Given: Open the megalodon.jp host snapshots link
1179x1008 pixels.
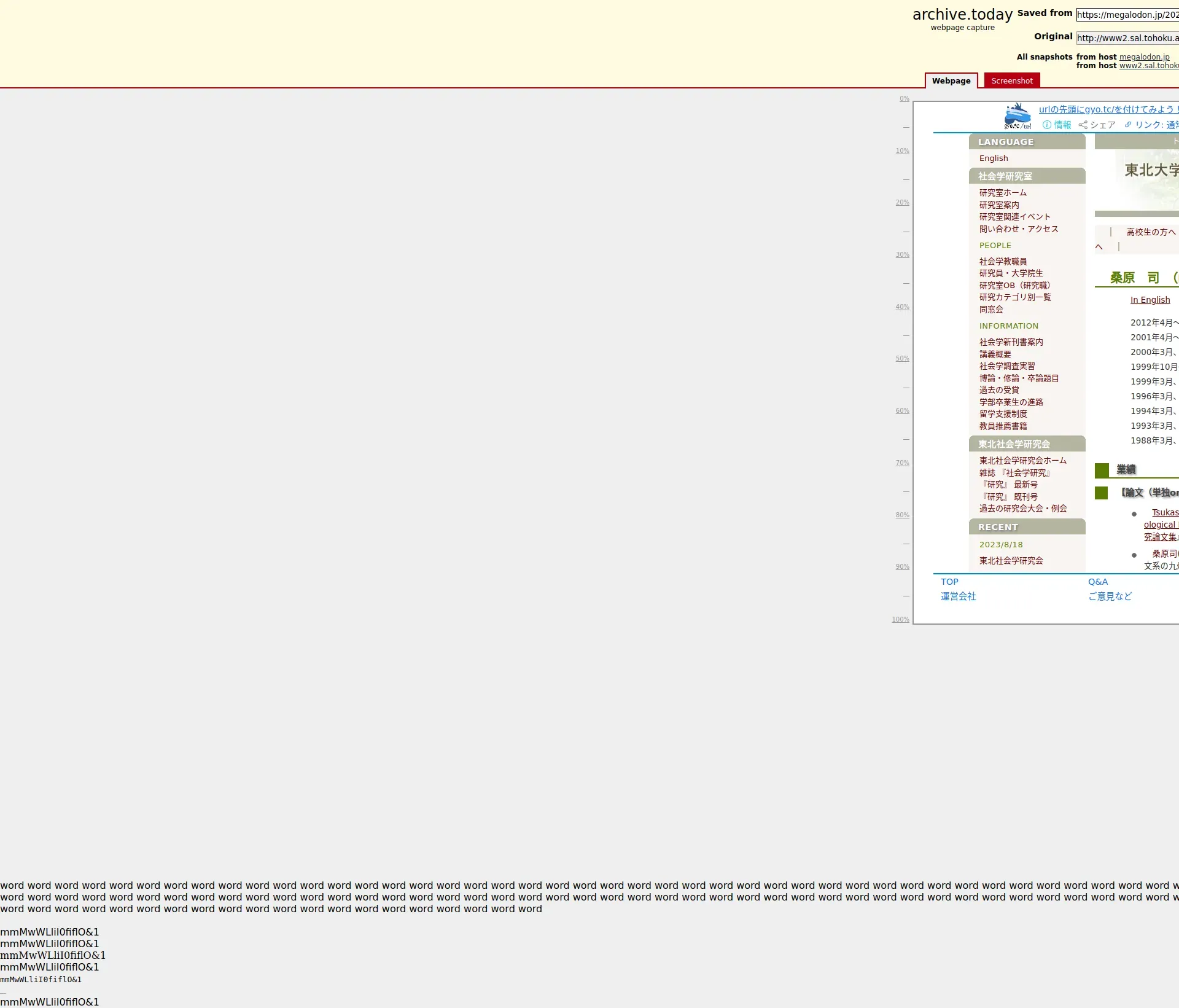Looking at the screenshot, I should coord(1144,57).
